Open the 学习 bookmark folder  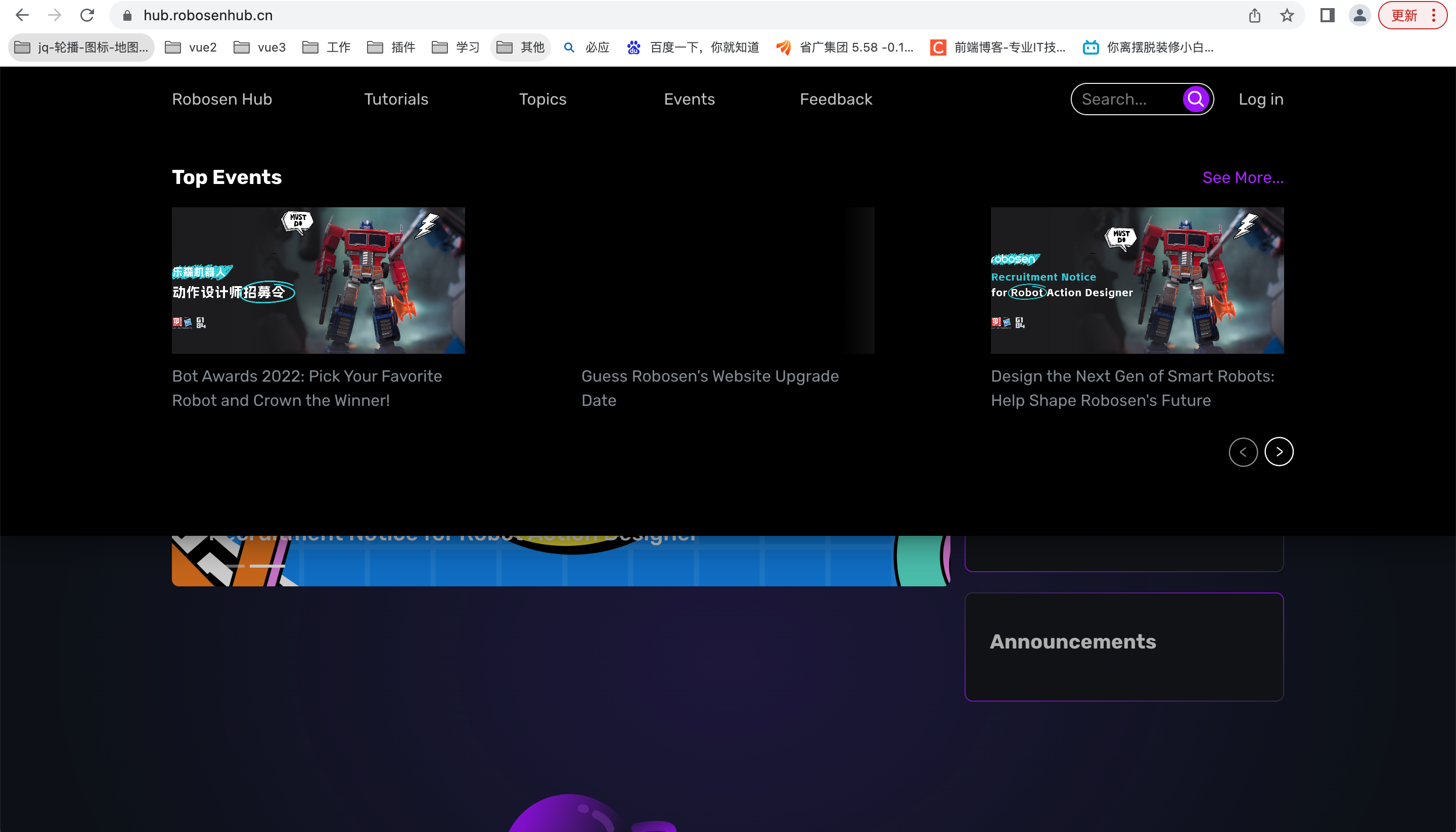[x=456, y=48]
